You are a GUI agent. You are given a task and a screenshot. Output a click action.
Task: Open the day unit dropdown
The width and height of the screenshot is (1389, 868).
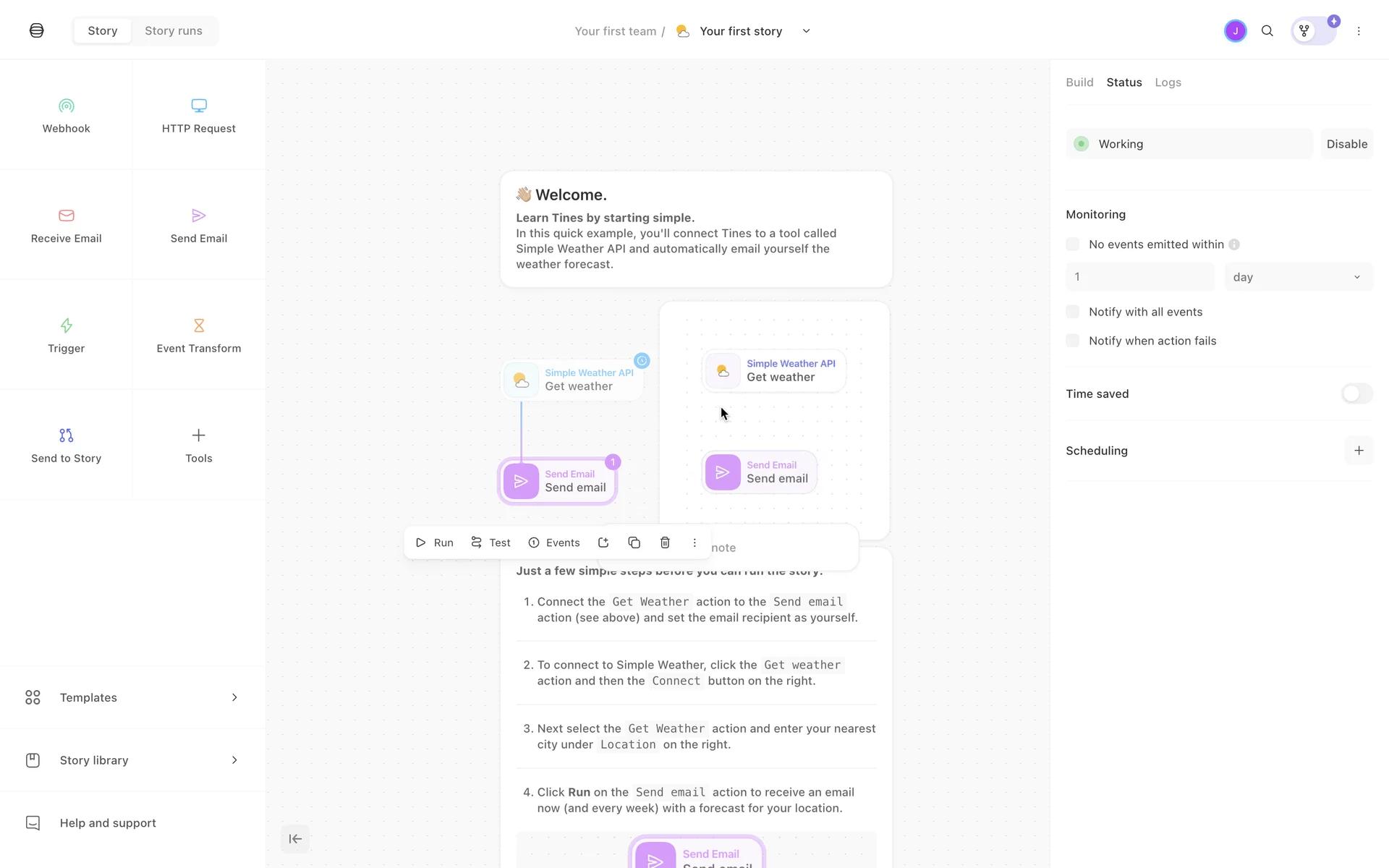pyautogui.click(x=1298, y=277)
